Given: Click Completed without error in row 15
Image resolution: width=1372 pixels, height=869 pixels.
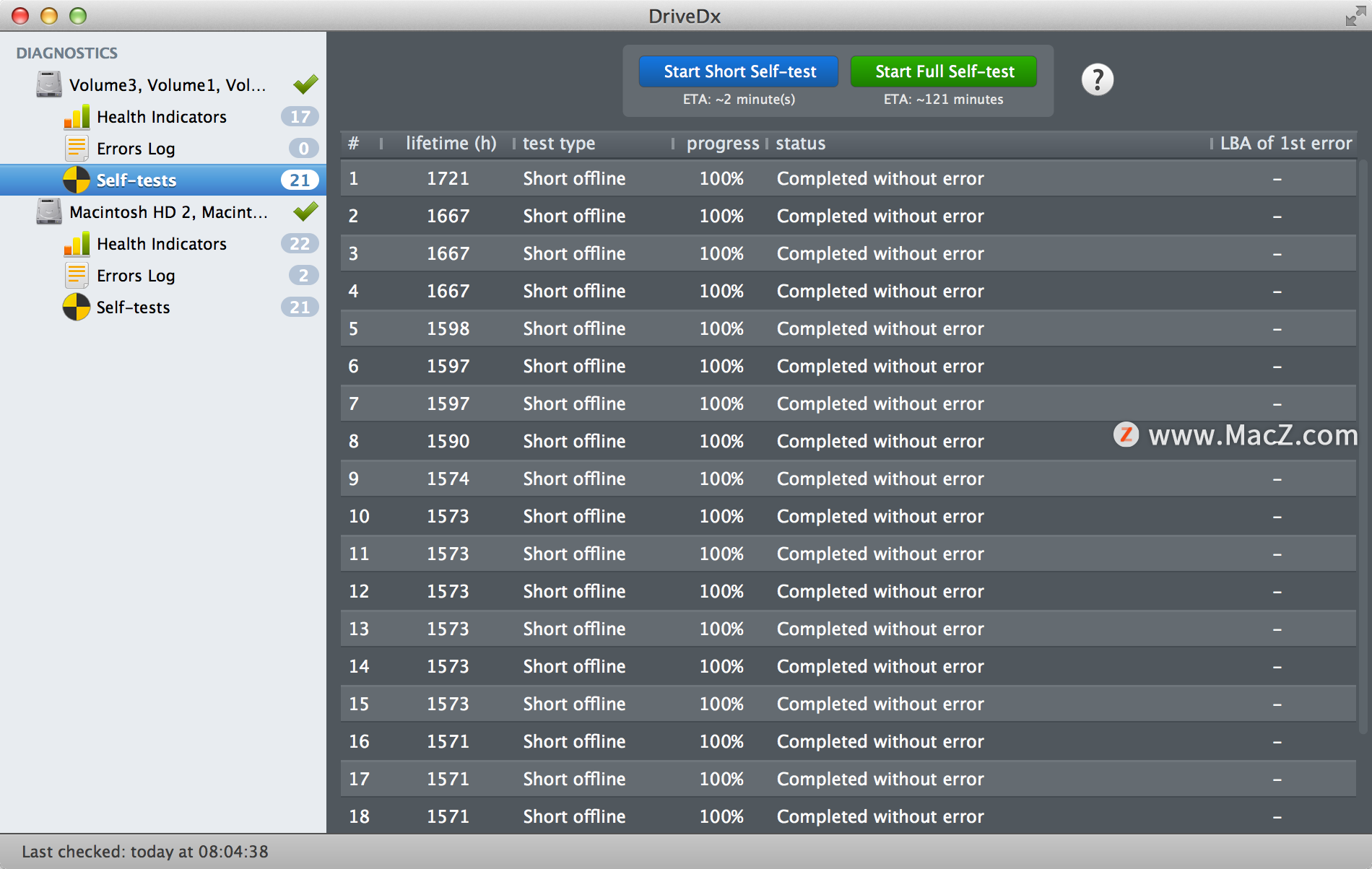Looking at the screenshot, I should (880, 704).
